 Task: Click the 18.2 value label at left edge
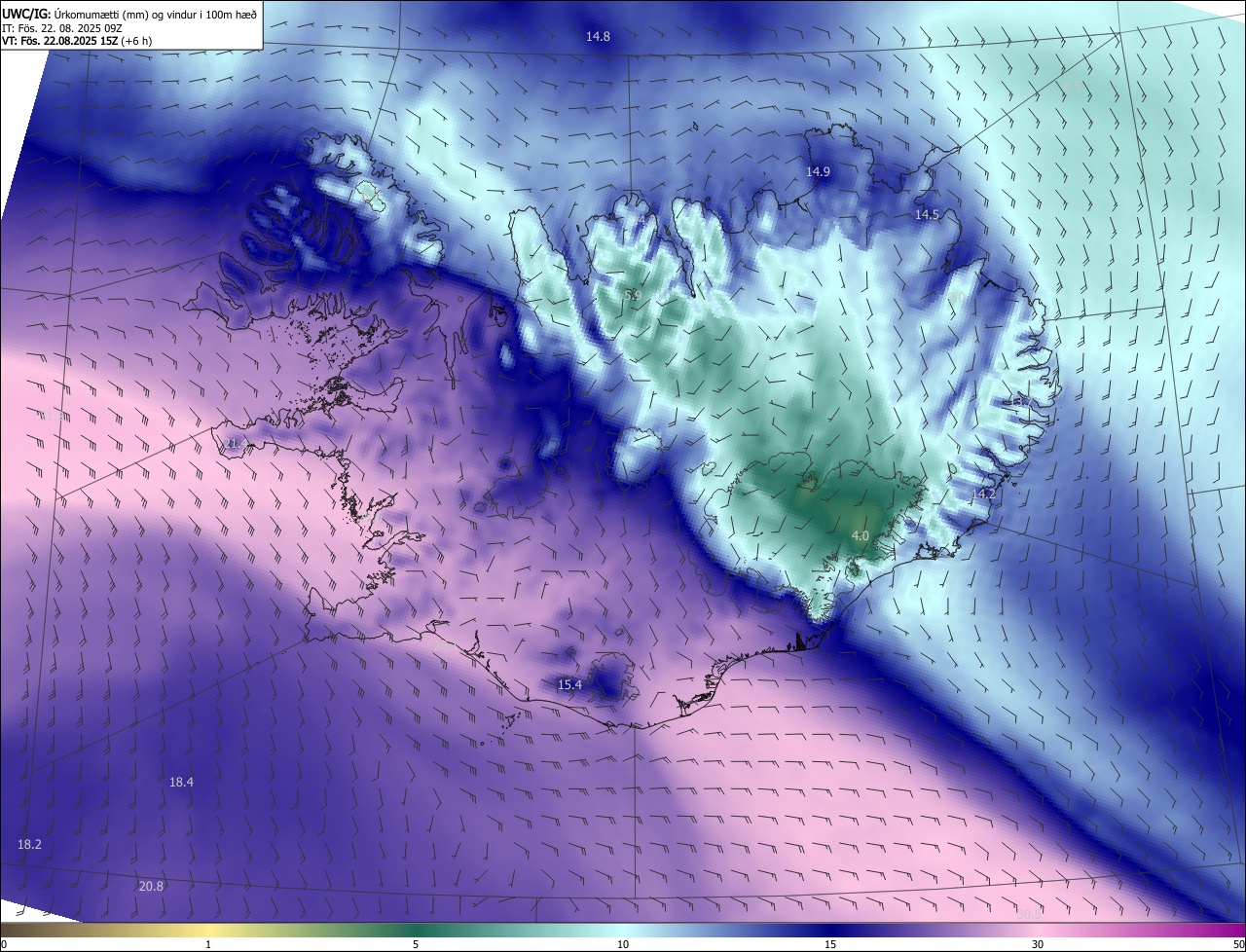click(29, 845)
